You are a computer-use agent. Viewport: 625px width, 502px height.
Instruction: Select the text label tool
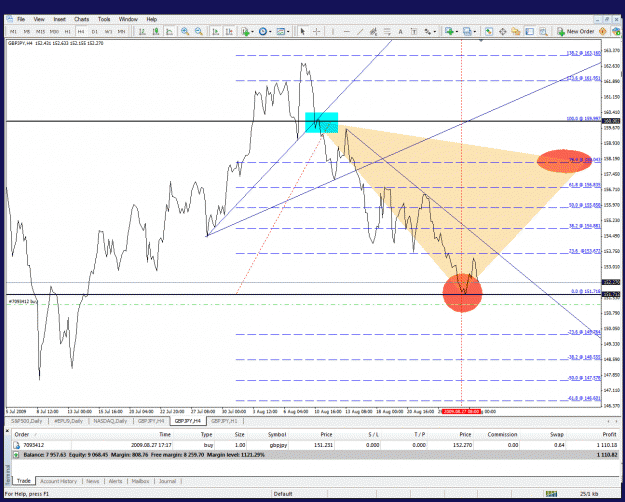[x=414, y=31]
